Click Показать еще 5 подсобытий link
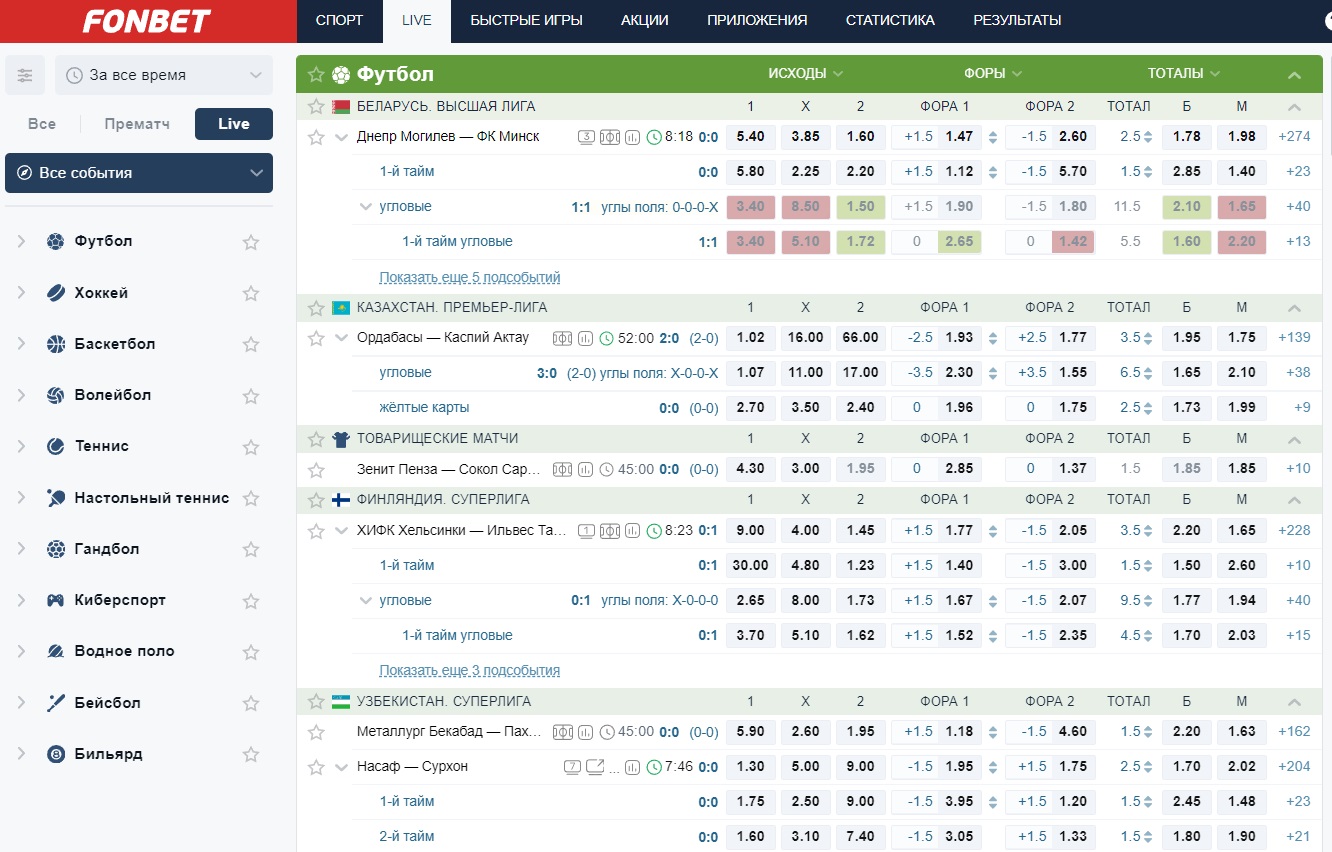This screenshot has height=852, width=1332. pos(470,278)
